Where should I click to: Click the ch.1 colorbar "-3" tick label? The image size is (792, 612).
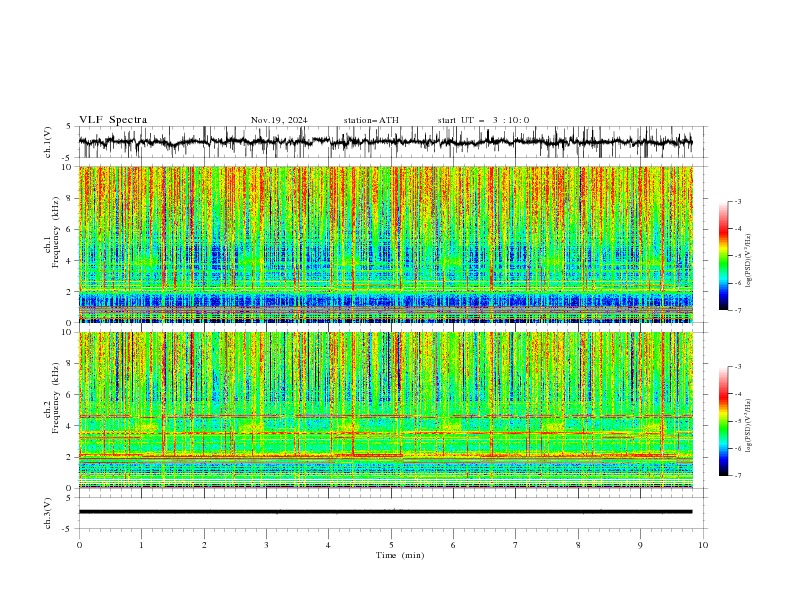pyautogui.click(x=738, y=201)
